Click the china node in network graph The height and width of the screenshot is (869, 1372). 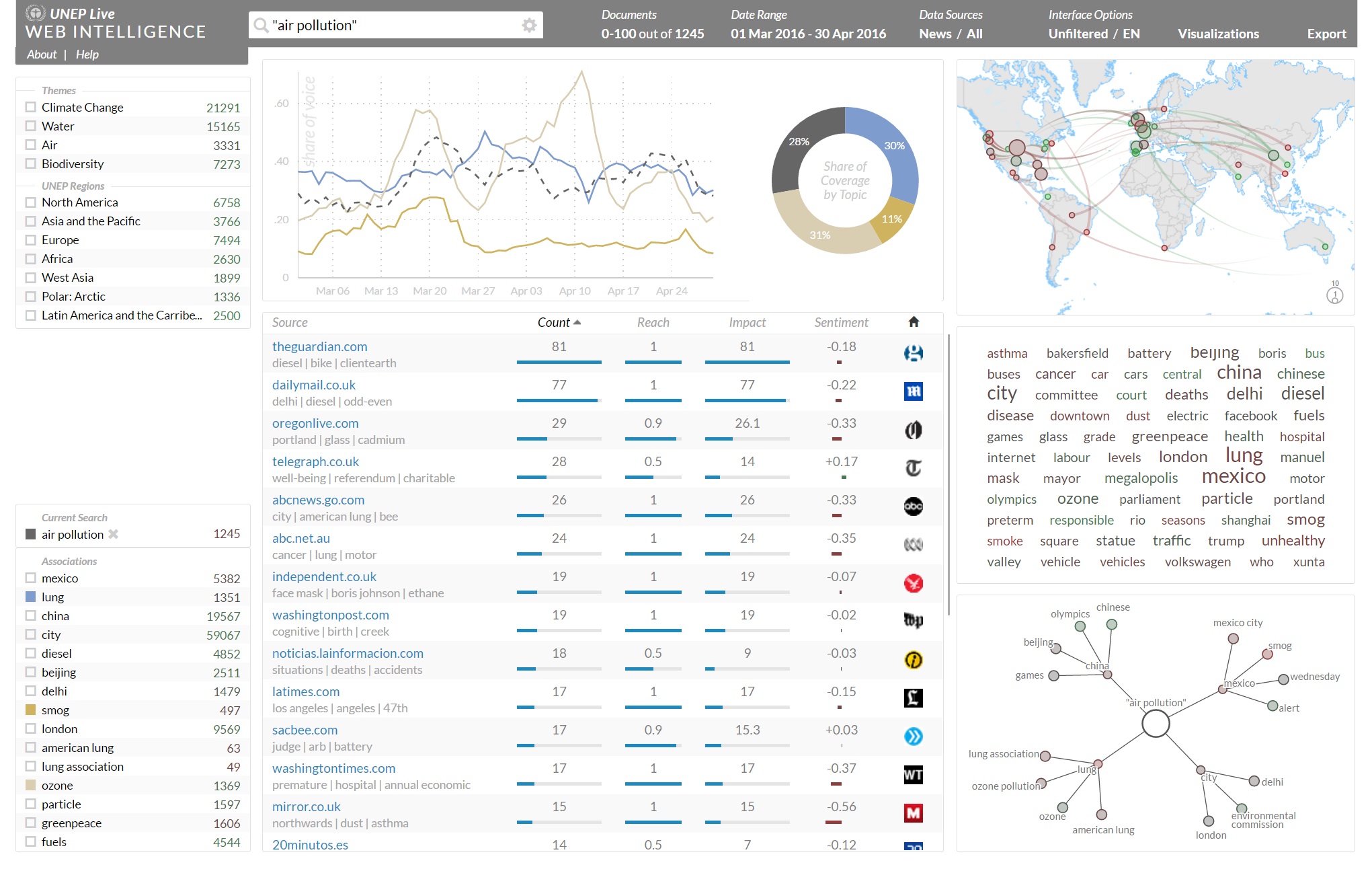click(x=1107, y=675)
